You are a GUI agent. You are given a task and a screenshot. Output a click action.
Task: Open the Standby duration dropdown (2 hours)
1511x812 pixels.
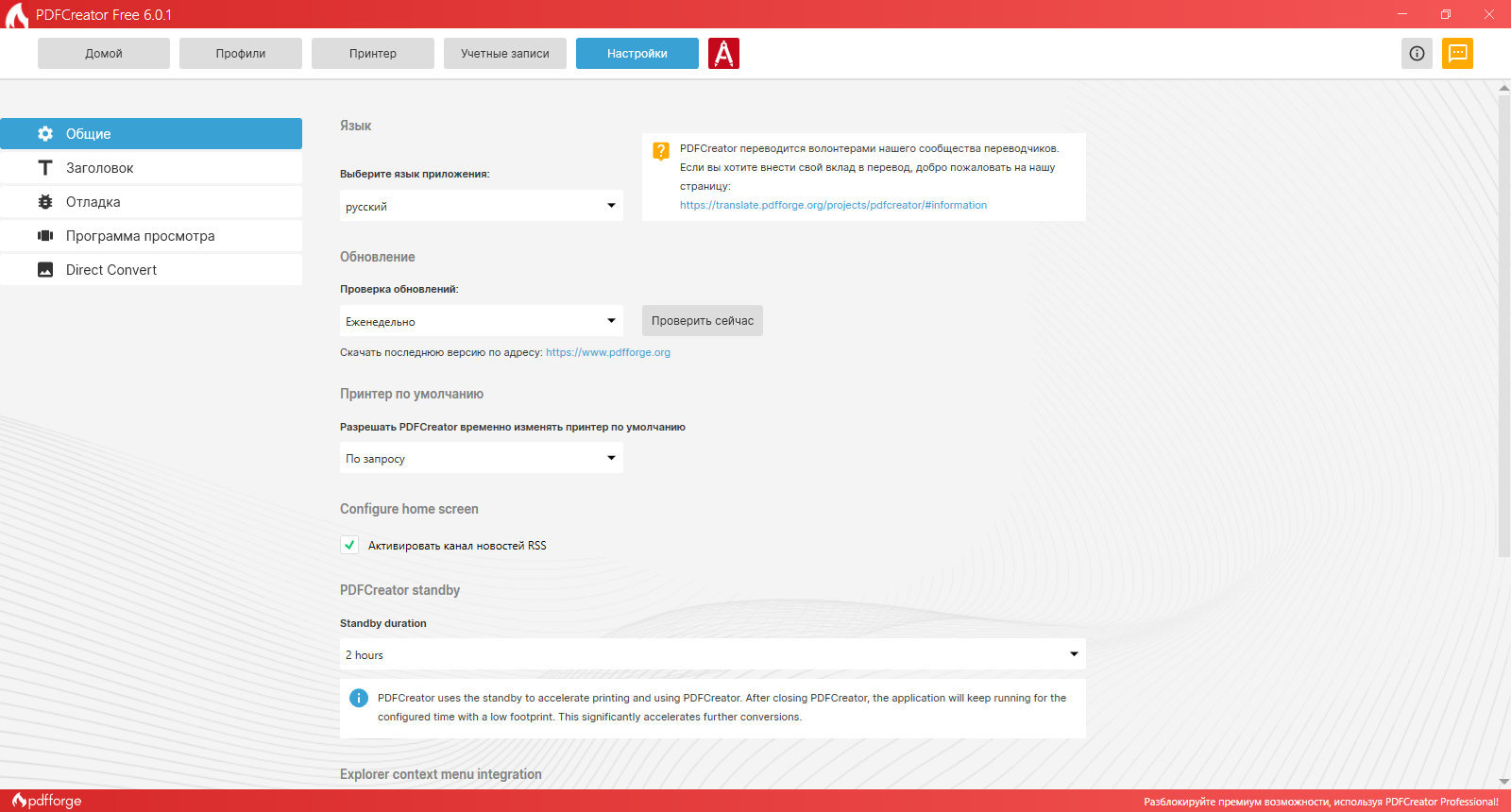click(x=713, y=654)
